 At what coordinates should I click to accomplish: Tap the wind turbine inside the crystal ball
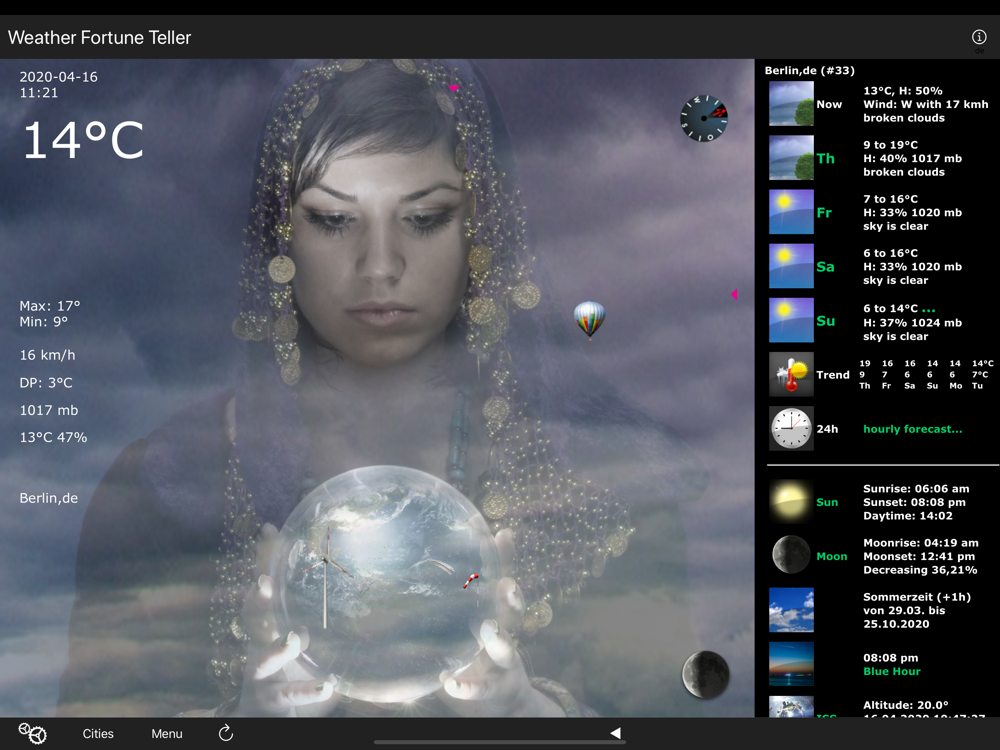point(325,576)
